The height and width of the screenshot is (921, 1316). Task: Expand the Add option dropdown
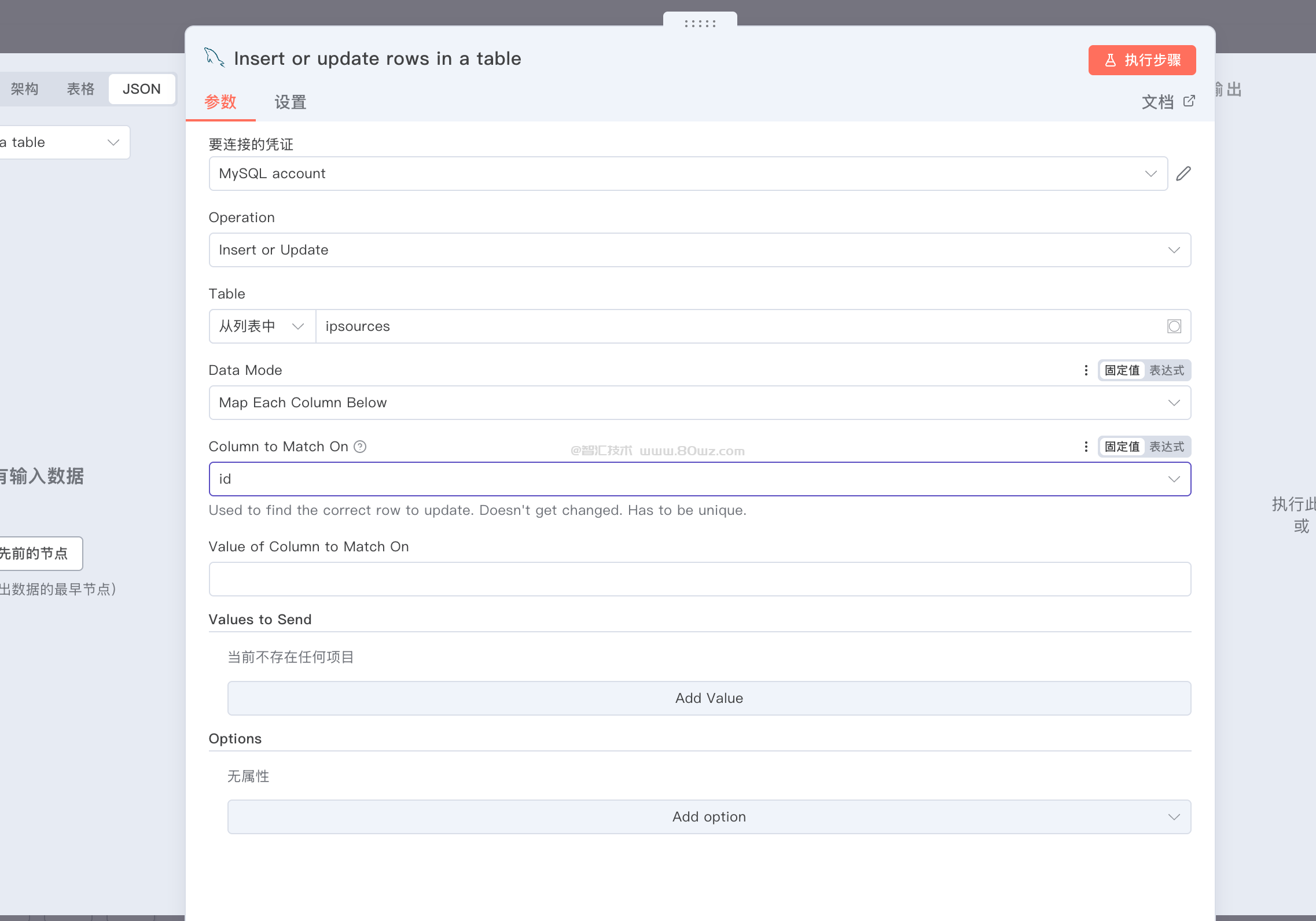(708, 817)
